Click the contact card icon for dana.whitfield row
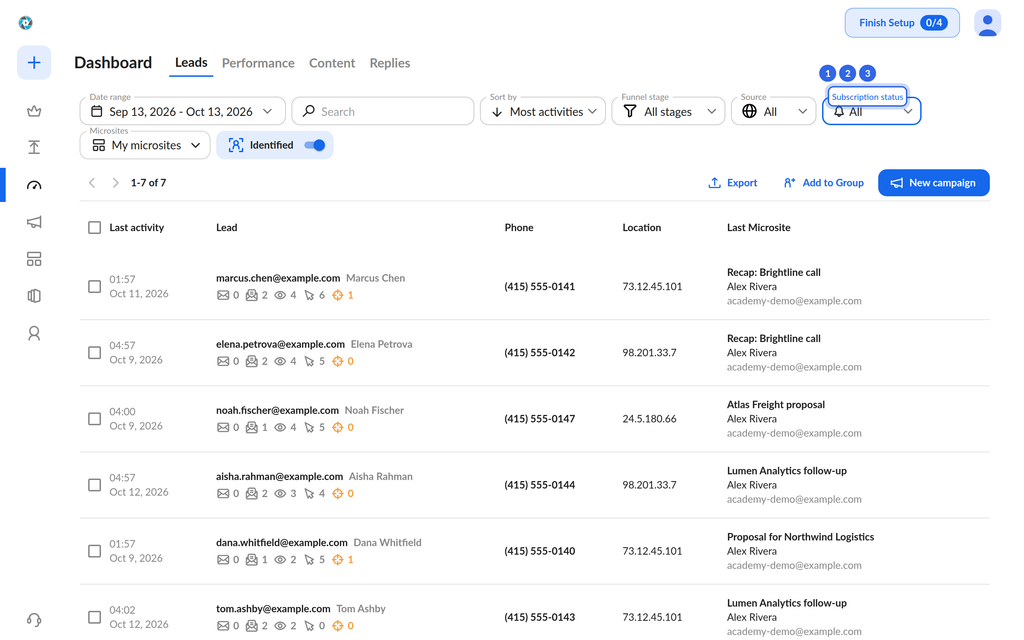 tap(251, 560)
